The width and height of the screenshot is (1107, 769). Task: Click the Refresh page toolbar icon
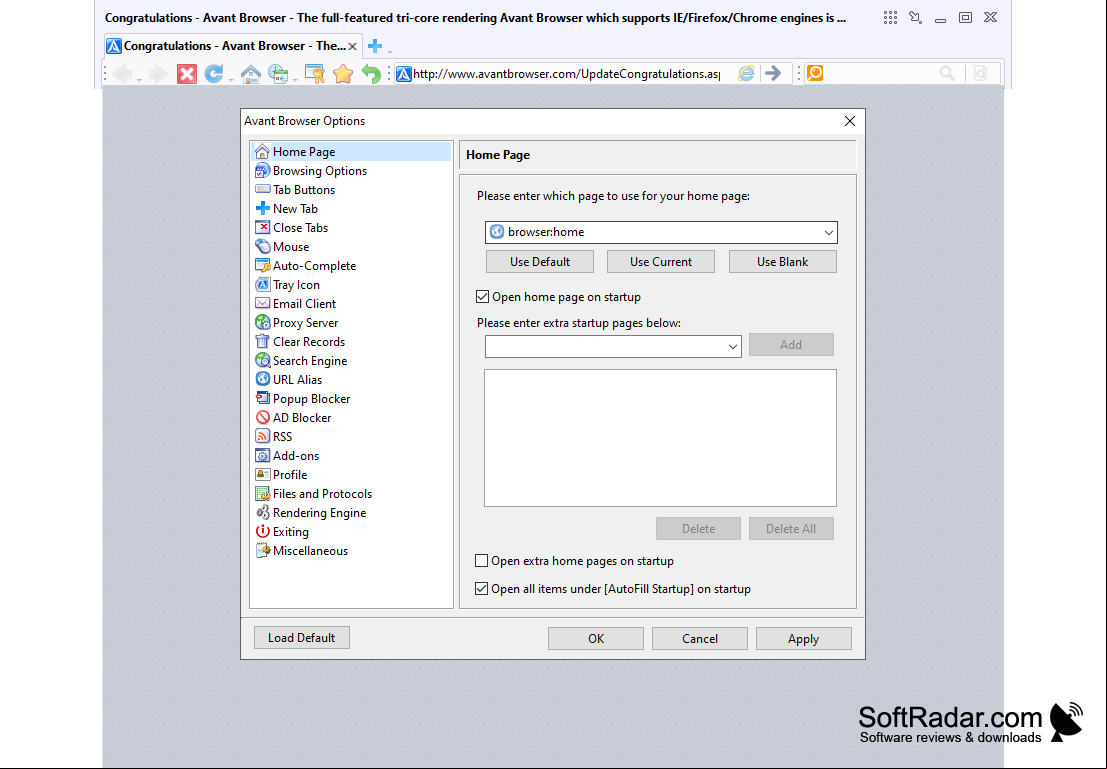tap(213, 73)
